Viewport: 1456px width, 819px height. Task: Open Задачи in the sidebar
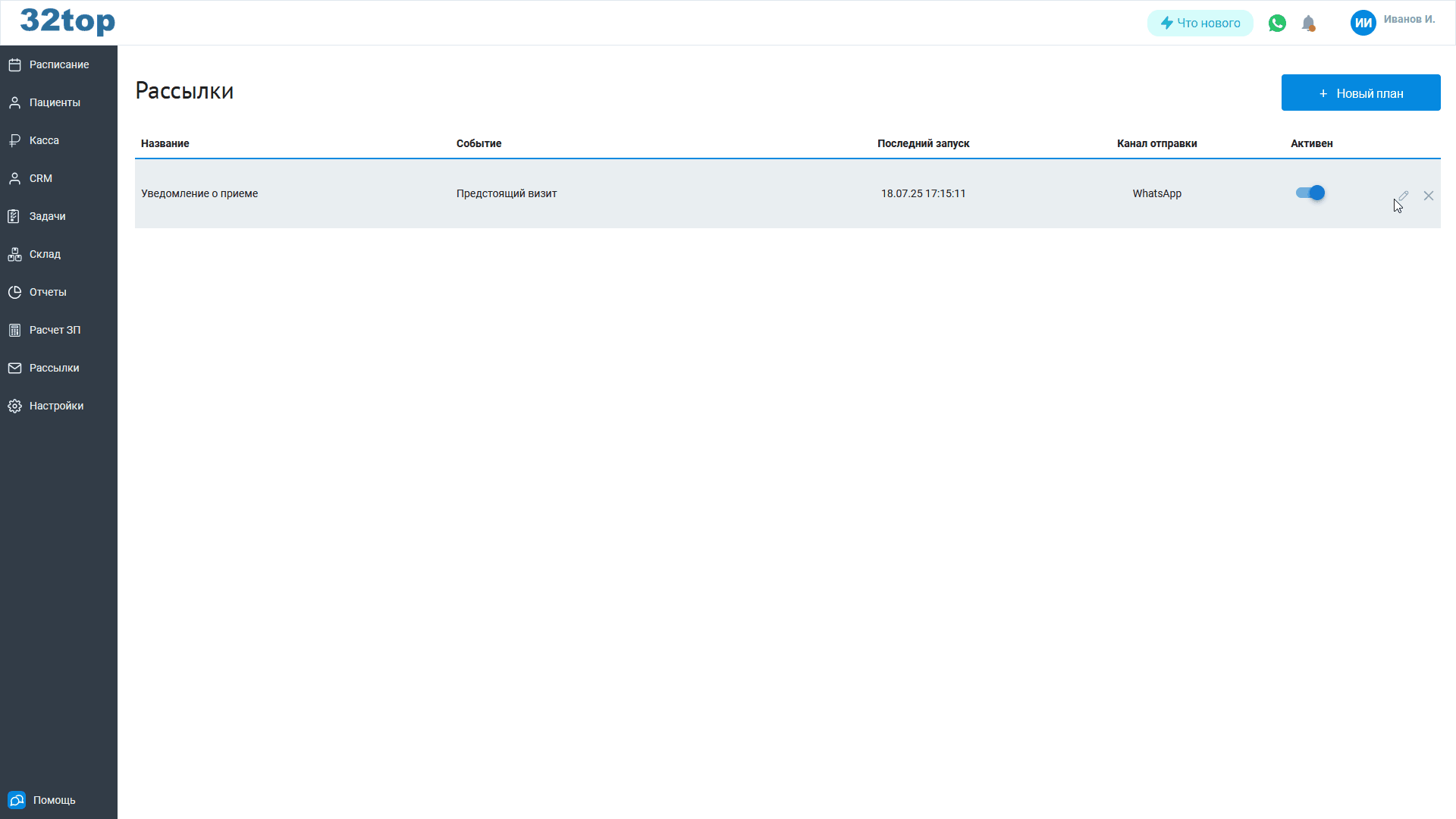click(x=58, y=216)
